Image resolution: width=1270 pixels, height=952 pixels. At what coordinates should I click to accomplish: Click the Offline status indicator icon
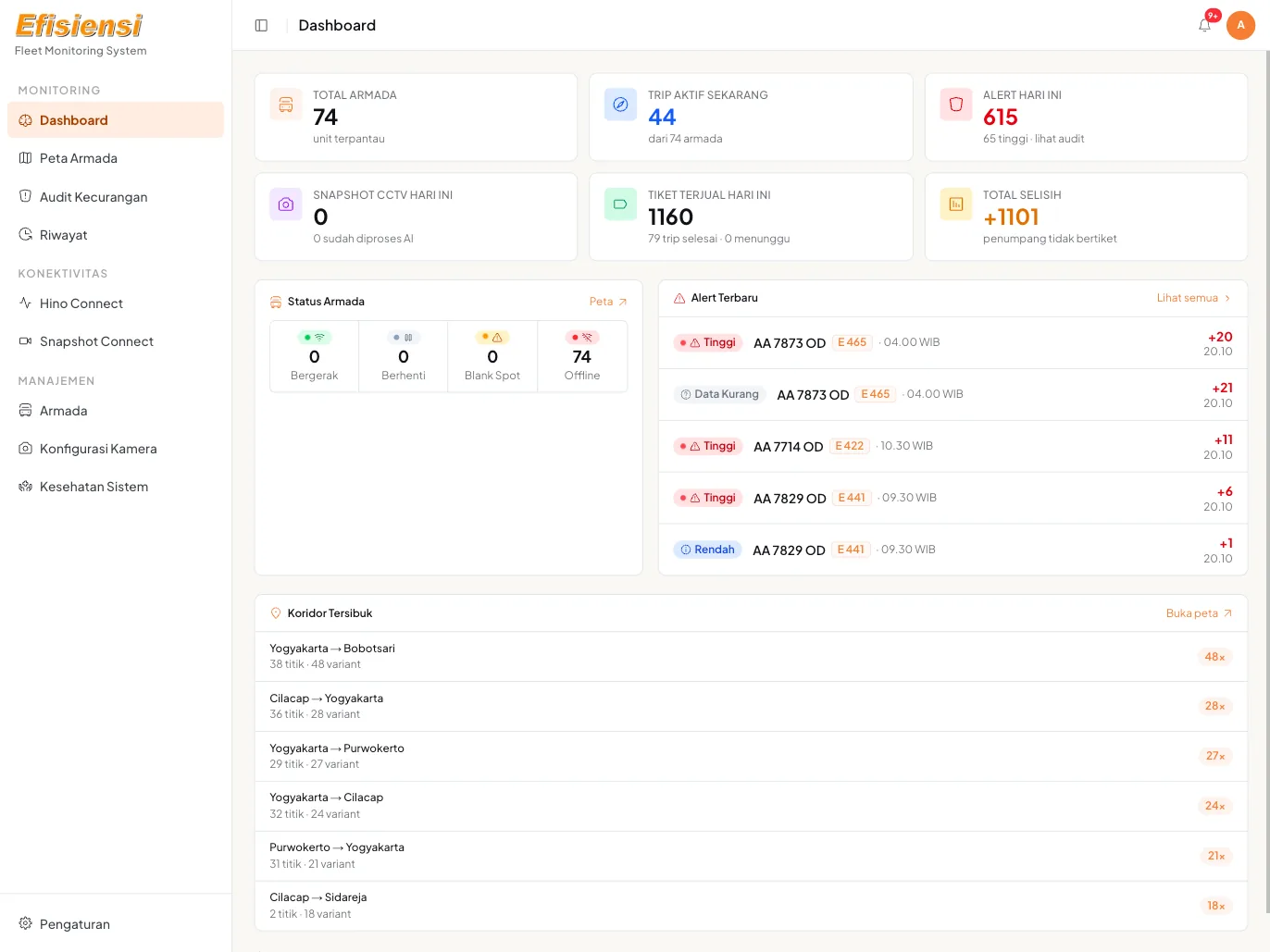[582, 338]
